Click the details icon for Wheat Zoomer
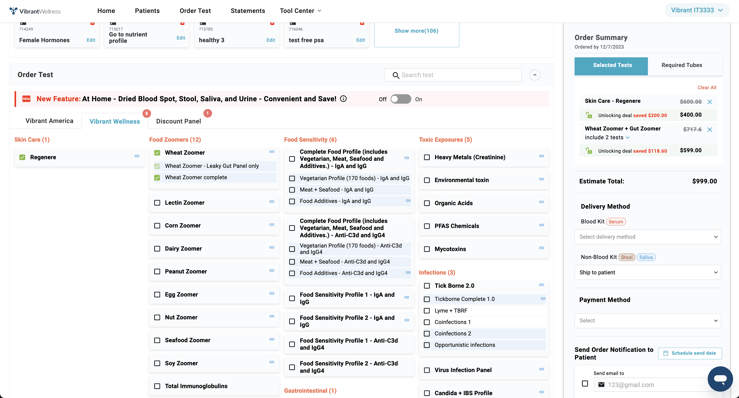Image resolution: width=739 pixels, height=398 pixels. (272, 151)
